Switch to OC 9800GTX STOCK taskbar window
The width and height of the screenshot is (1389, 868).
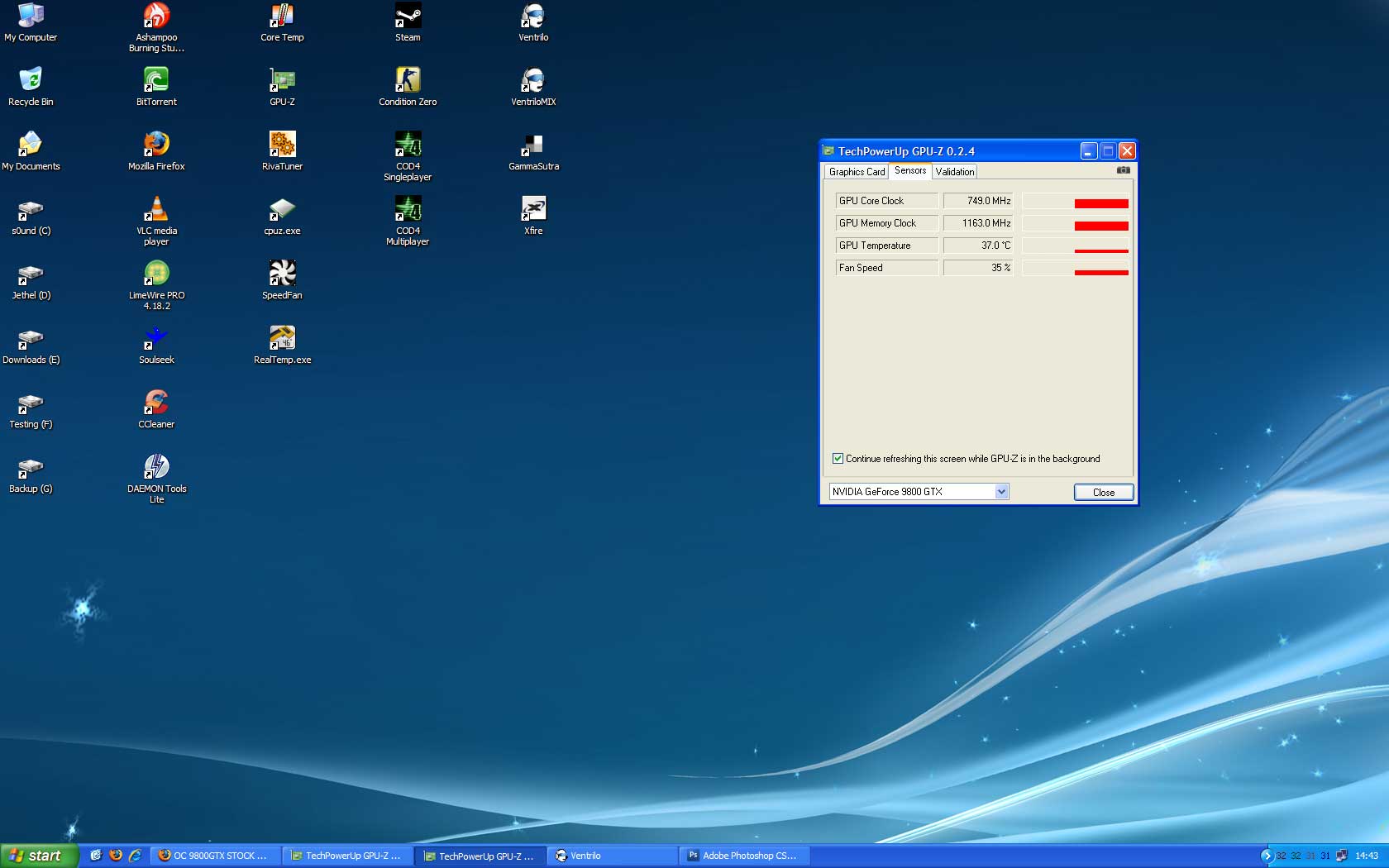pos(215,856)
